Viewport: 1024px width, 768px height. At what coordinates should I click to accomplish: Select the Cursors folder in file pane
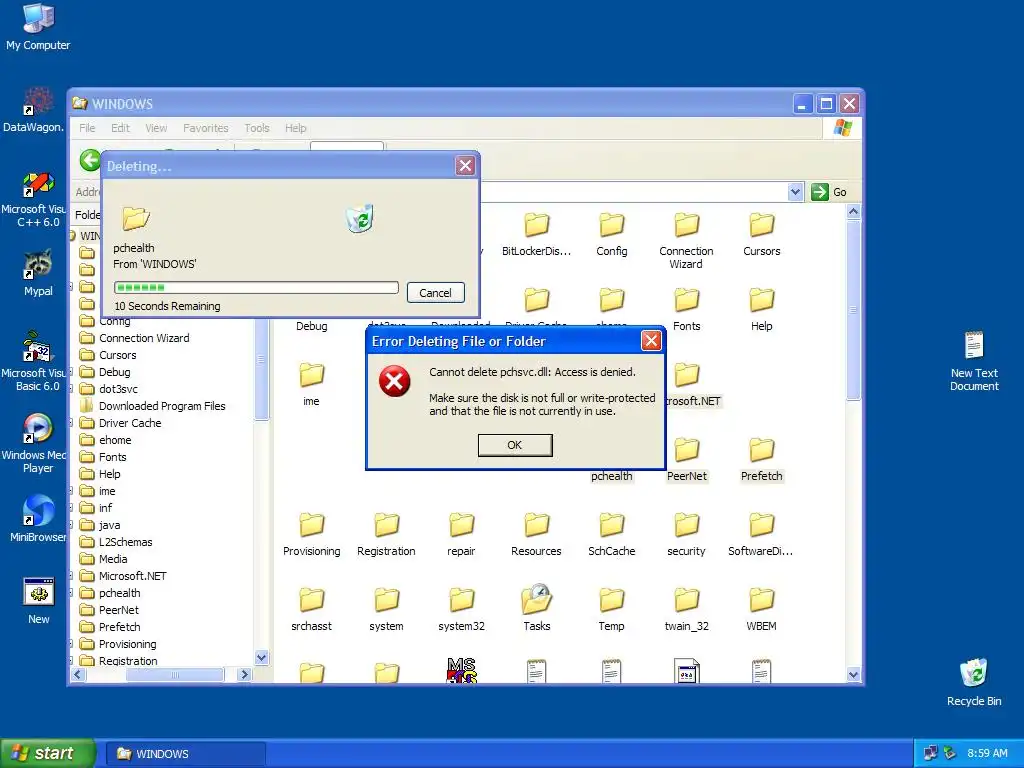click(761, 225)
